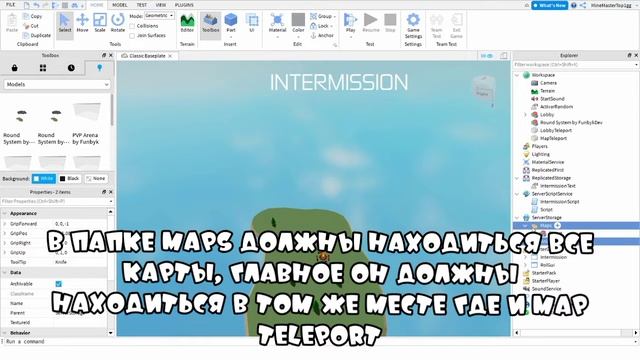Choose the Rotate tool
The width and height of the screenshot is (640, 360).
(x=118, y=24)
